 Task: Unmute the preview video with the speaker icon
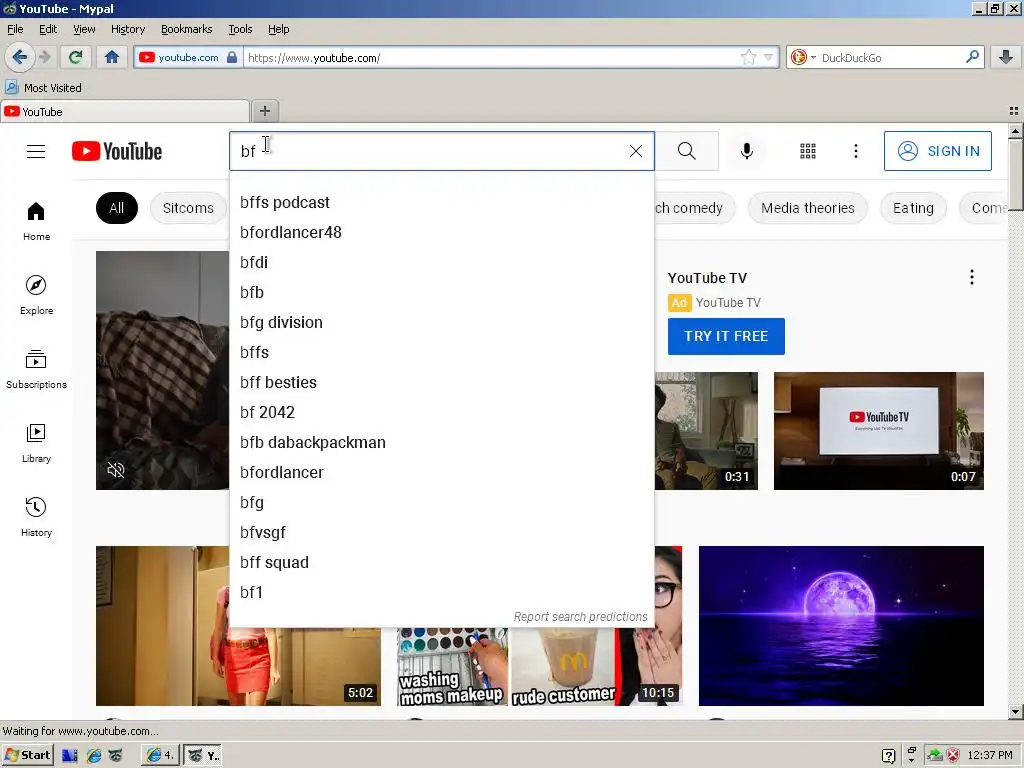116,470
